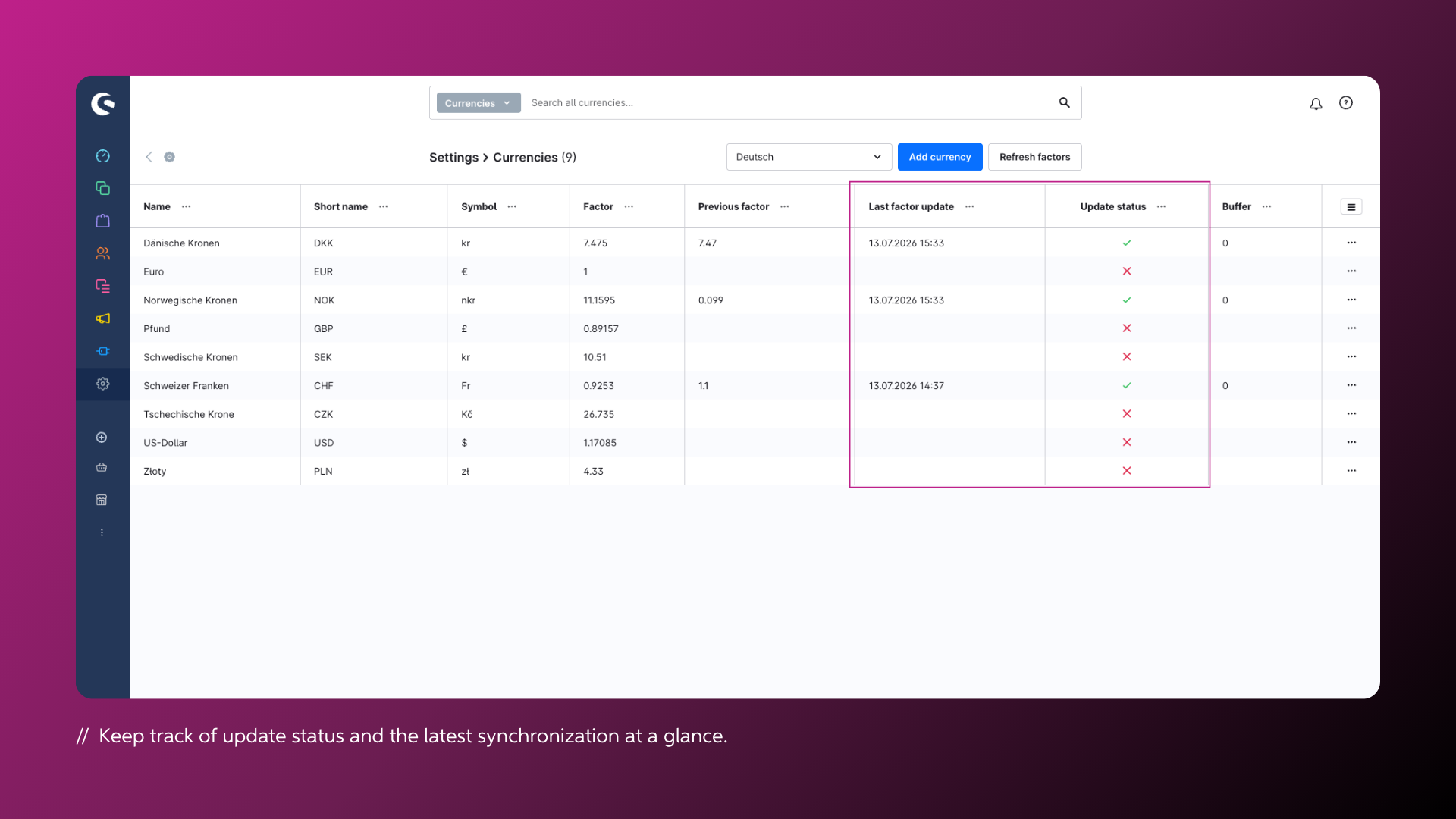The width and height of the screenshot is (1456, 819).
Task: Open the sidebar more options dots
Action: (x=102, y=532)
